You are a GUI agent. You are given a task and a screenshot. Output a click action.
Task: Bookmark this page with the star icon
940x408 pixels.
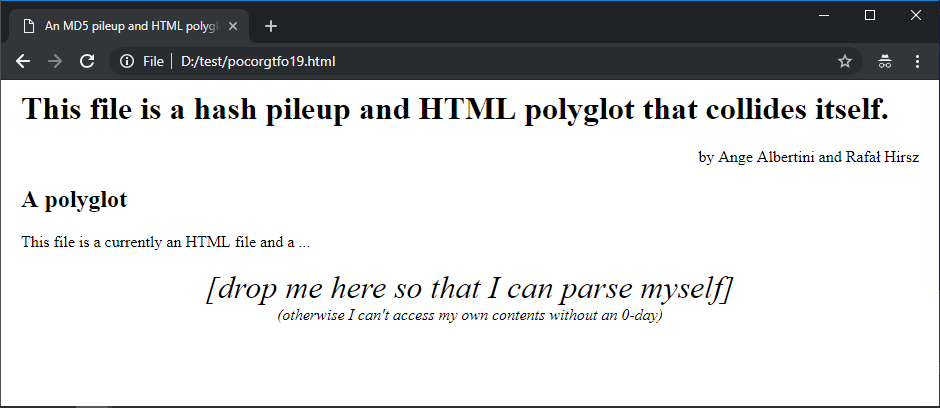pos(845,62)
